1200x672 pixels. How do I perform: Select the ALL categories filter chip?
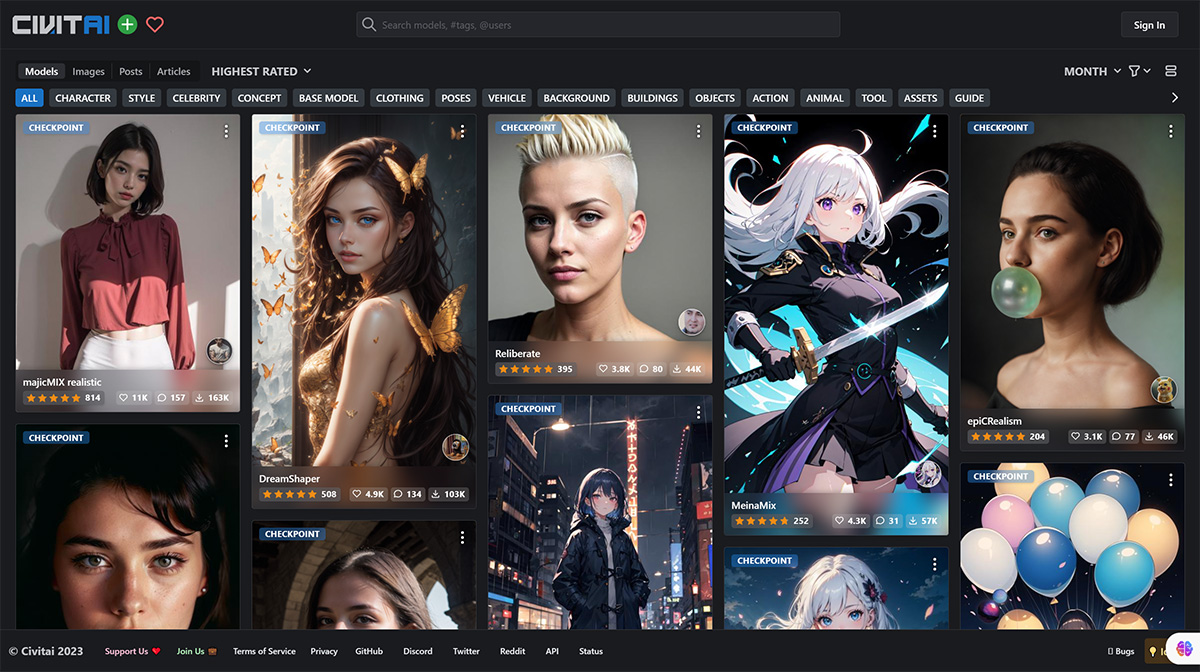[29, 97]
